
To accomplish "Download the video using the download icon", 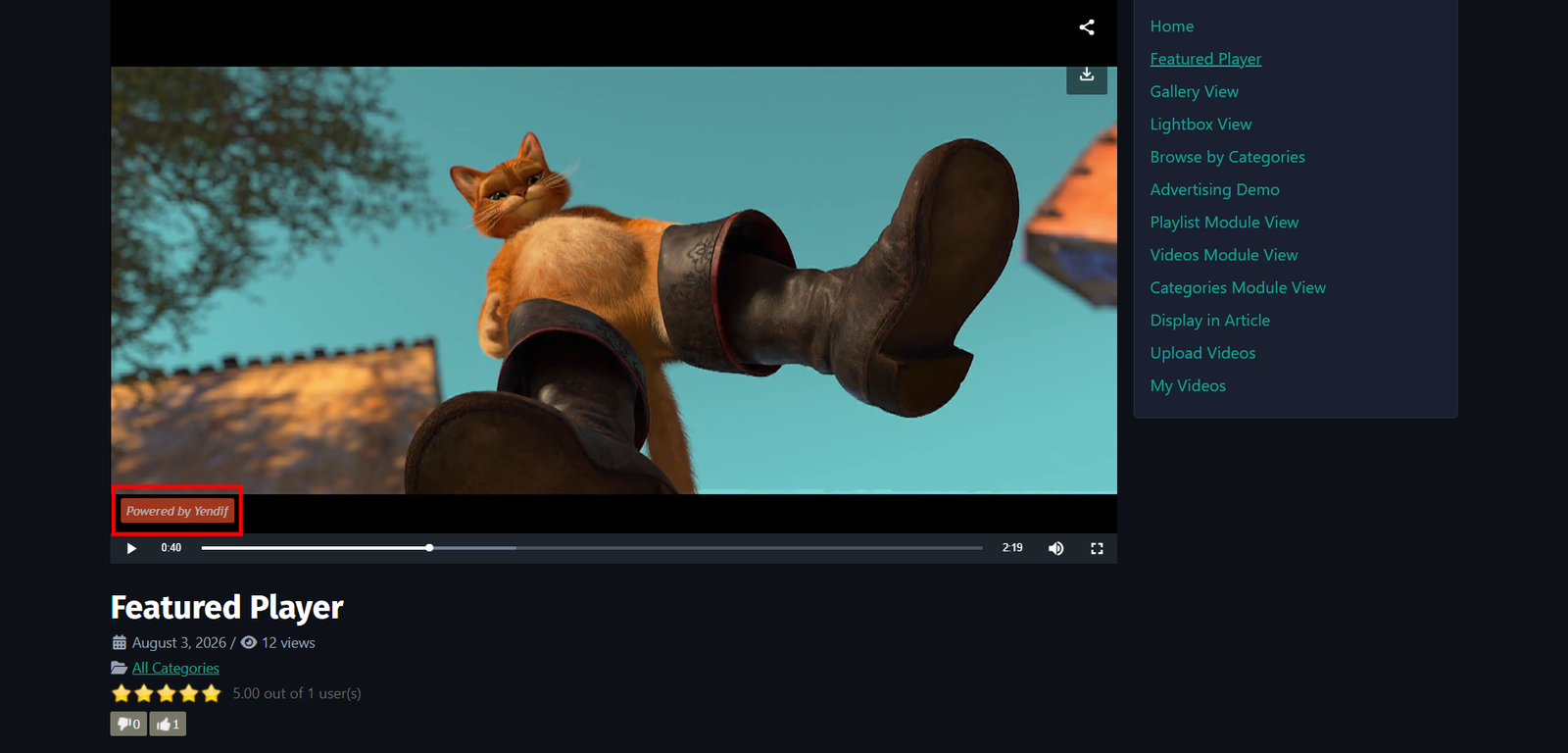I will 1087,75.
